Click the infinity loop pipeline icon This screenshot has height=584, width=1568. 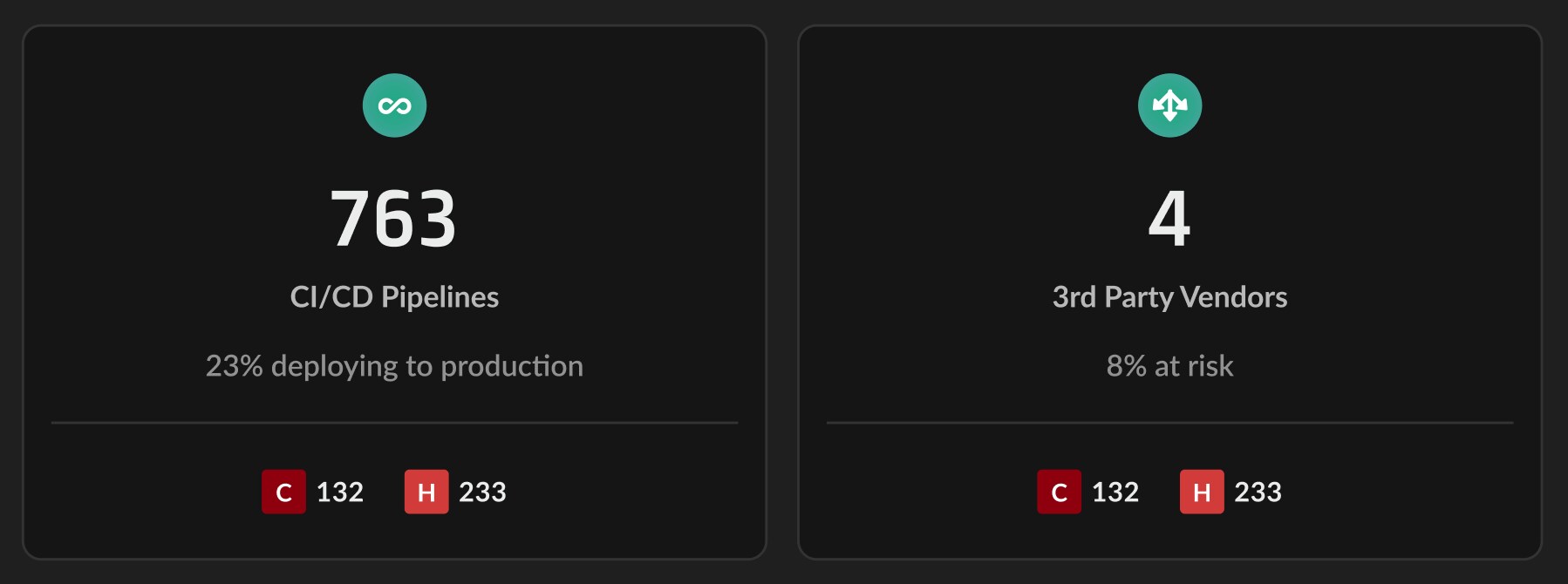394,105
